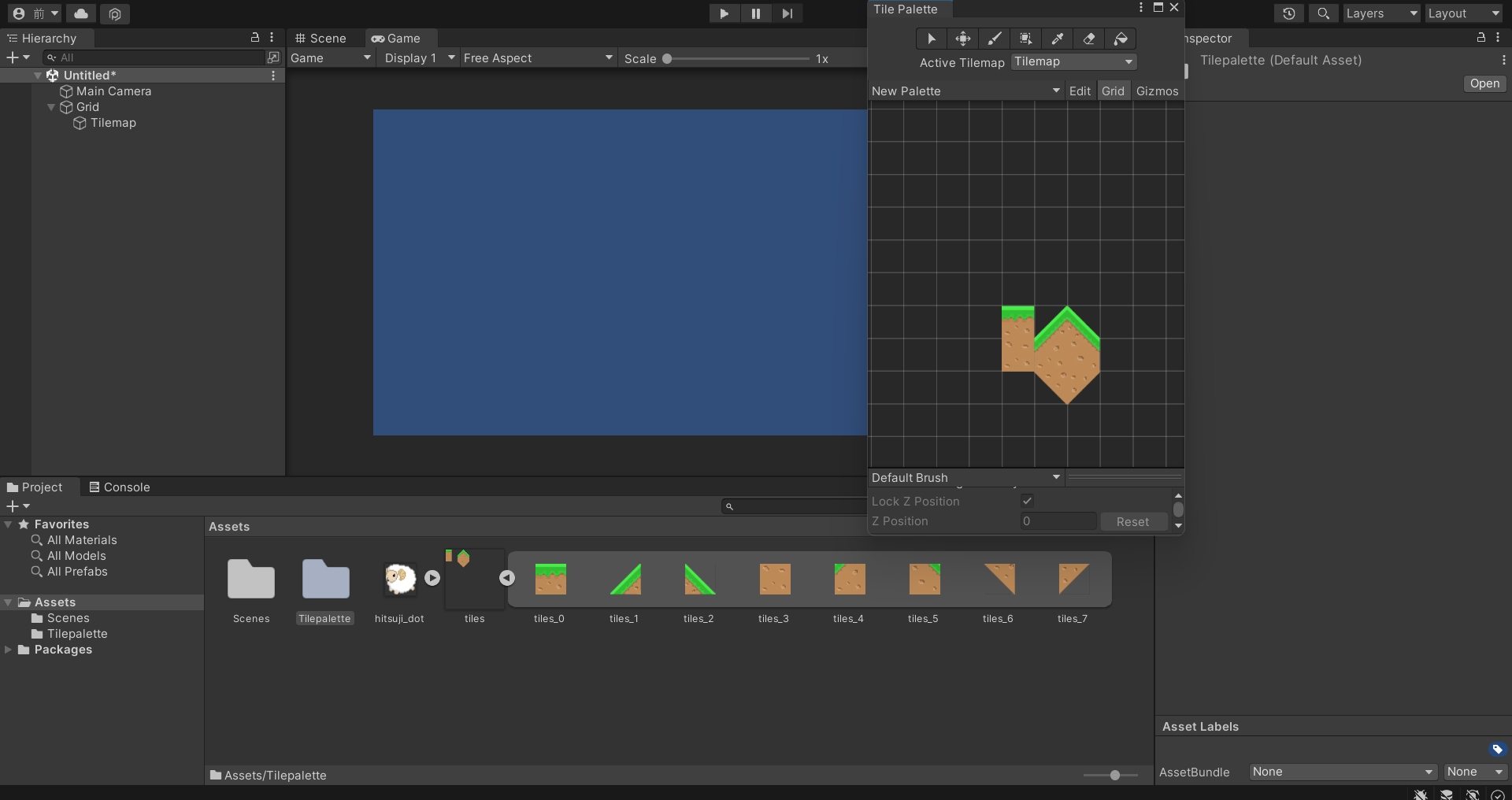The width and height of the screenshot is (1512, 800).
Task: Toggle the Lock Z Position checkbox
Action: click(x=1027, y=501)
